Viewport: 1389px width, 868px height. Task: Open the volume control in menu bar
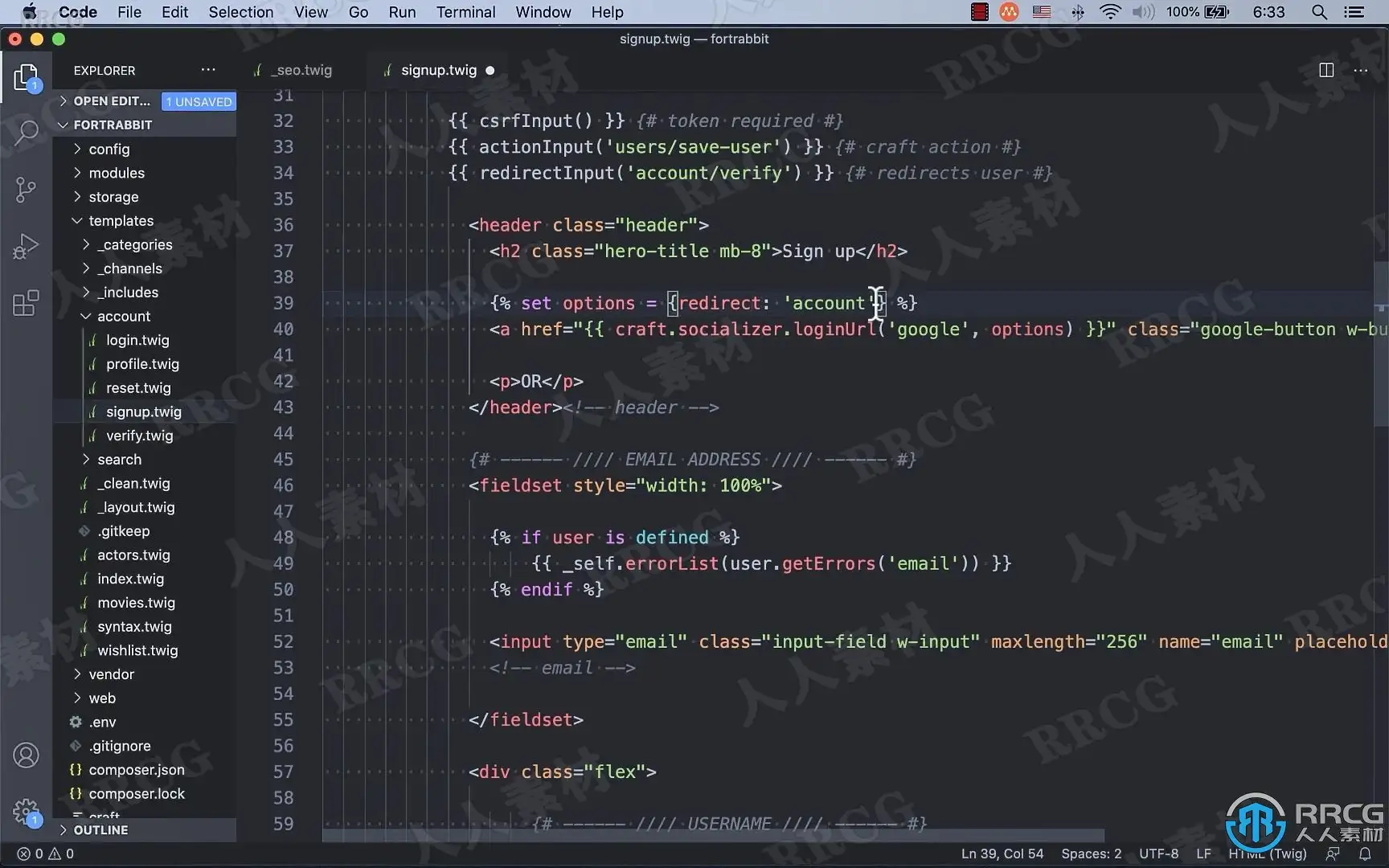pyautogui.click(x=1142, y=12)
